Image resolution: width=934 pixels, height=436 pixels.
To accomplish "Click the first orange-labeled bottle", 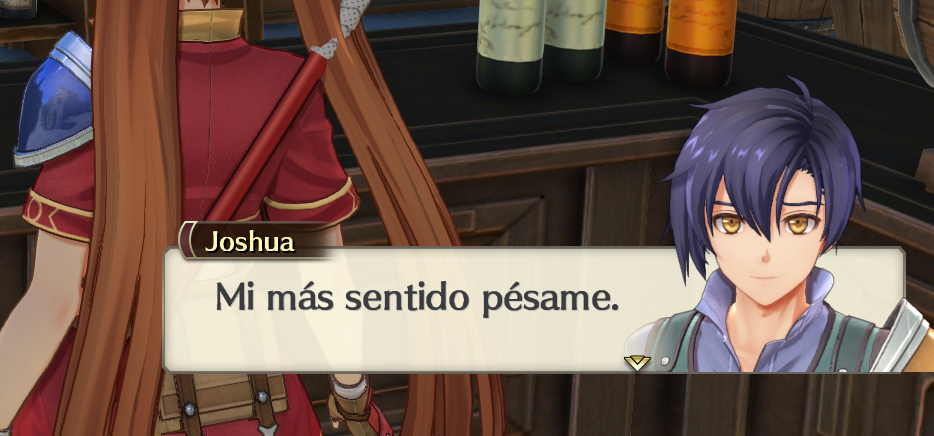I will (x=634, y=30).
